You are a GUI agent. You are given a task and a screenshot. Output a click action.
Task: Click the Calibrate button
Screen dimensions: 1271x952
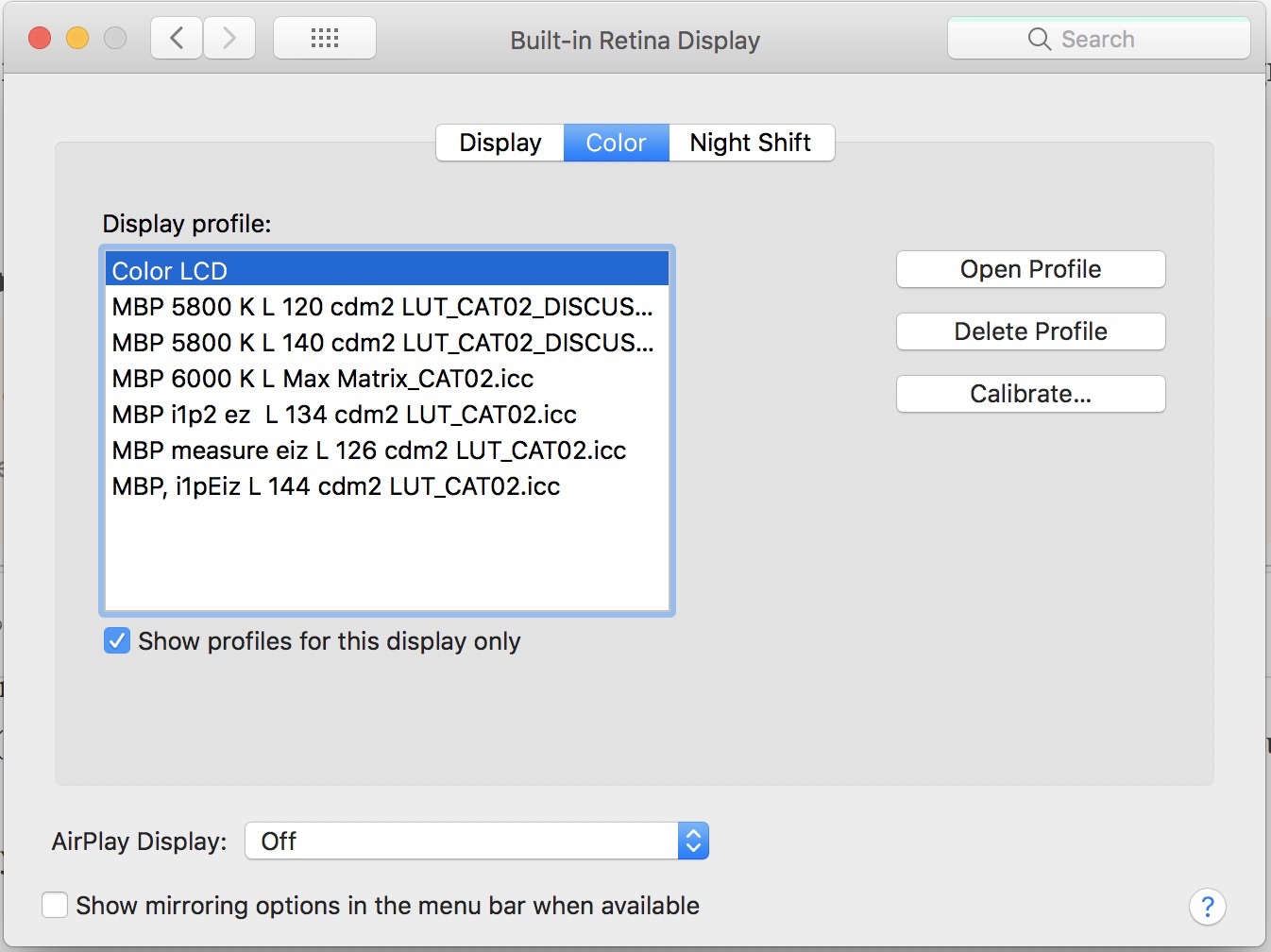(1030, 394)
